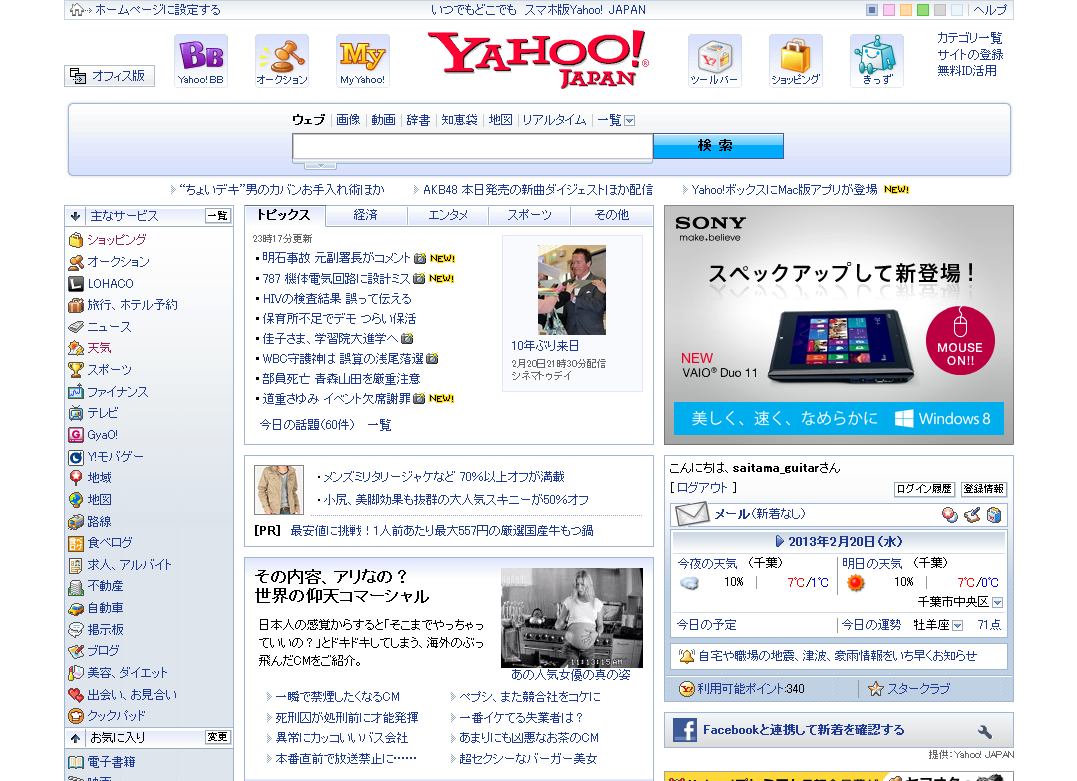Click the Facebook settings wrench icon
The height and width of the screenshot is (781, 1077).
pyautogui.click(x=984, y=731)
